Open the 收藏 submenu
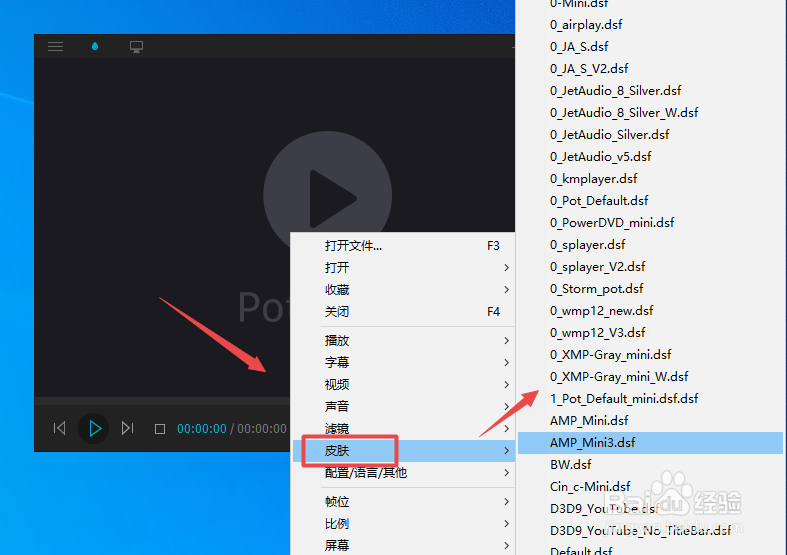This screenshot has width=787, height=555. click(403, 290)
